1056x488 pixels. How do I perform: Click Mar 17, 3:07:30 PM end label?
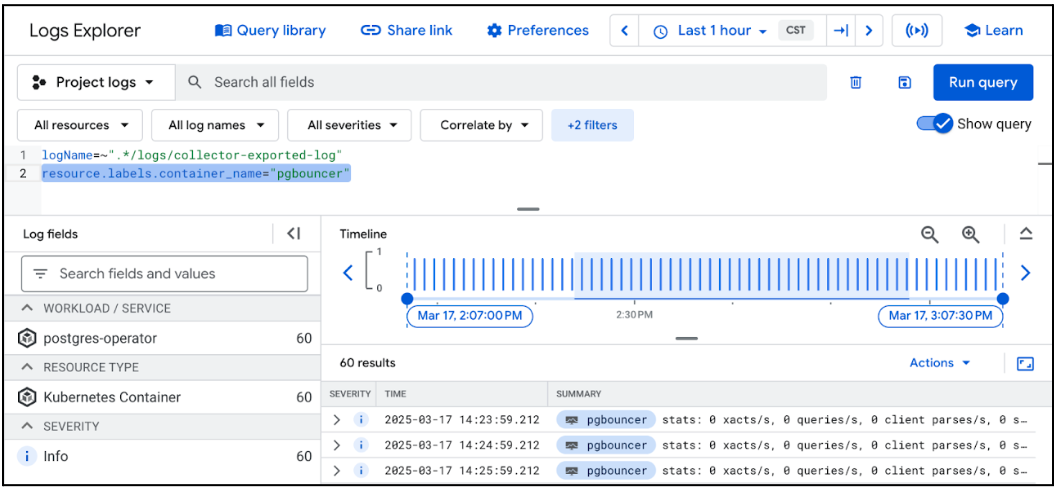tap(940, 316)
